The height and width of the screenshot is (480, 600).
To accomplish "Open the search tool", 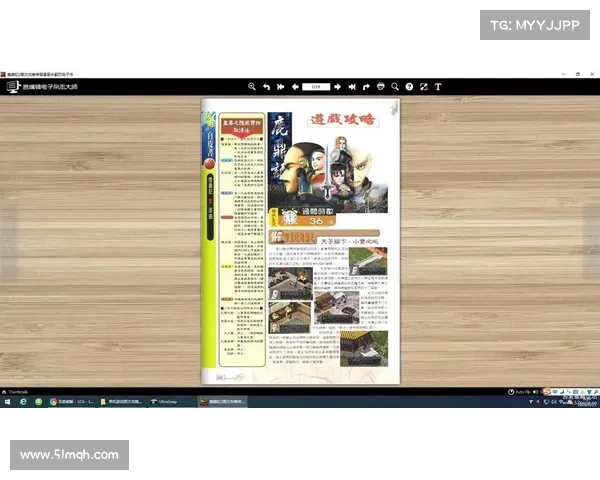I will [396, 87].
